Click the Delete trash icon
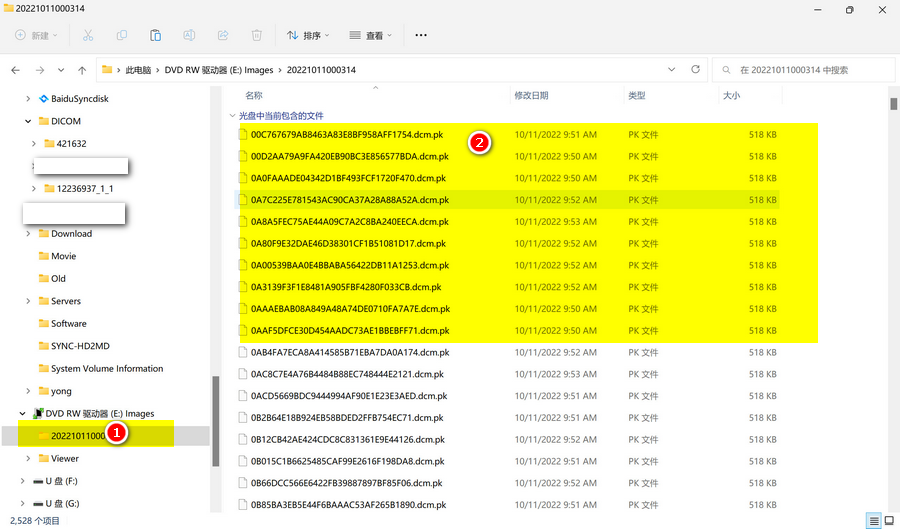Viewport: 900px width, 529px height. 257,36
